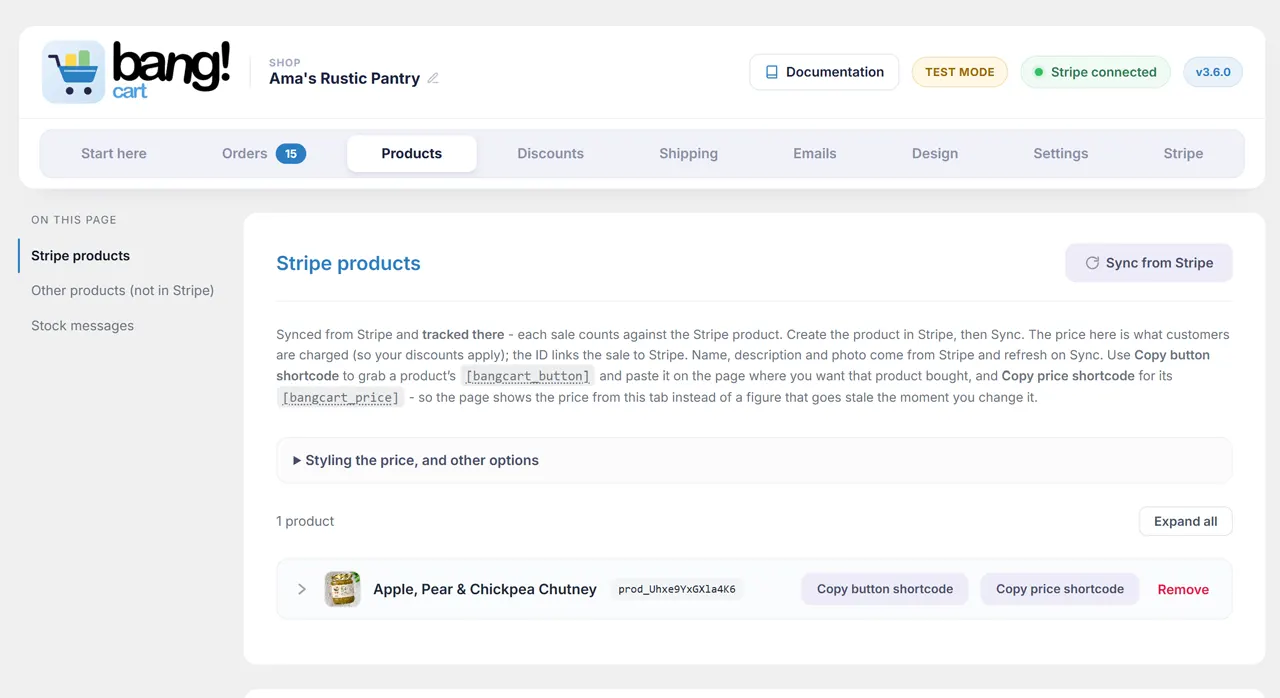The height and width of the screenshot is (698, 1280).
Task: Click the 1 product count text
Action: (x=305, y=521)
